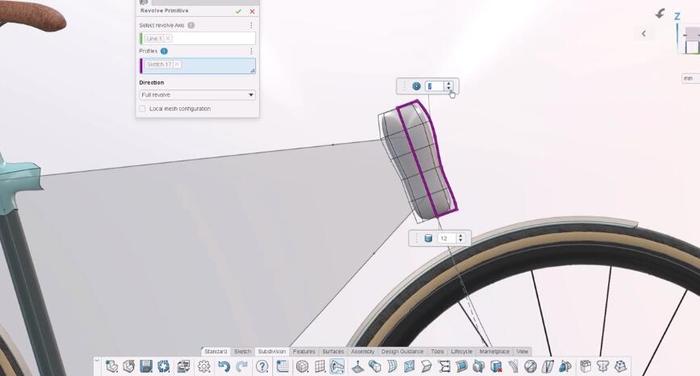Click the blue box extrude subdivision icon
700x376 pixels.
[375, 367]
